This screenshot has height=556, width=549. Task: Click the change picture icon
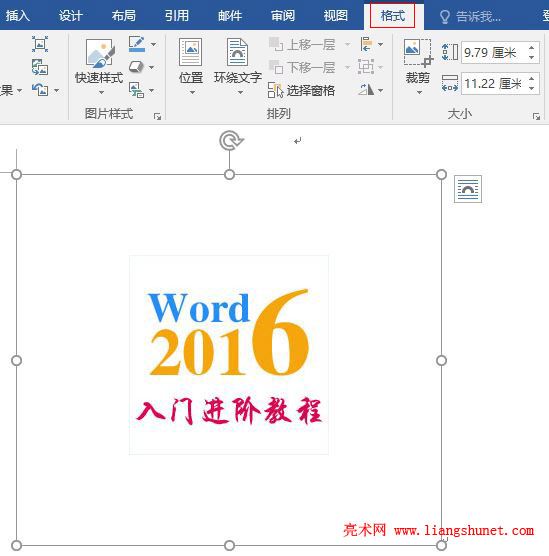click(x=40, y=67)
